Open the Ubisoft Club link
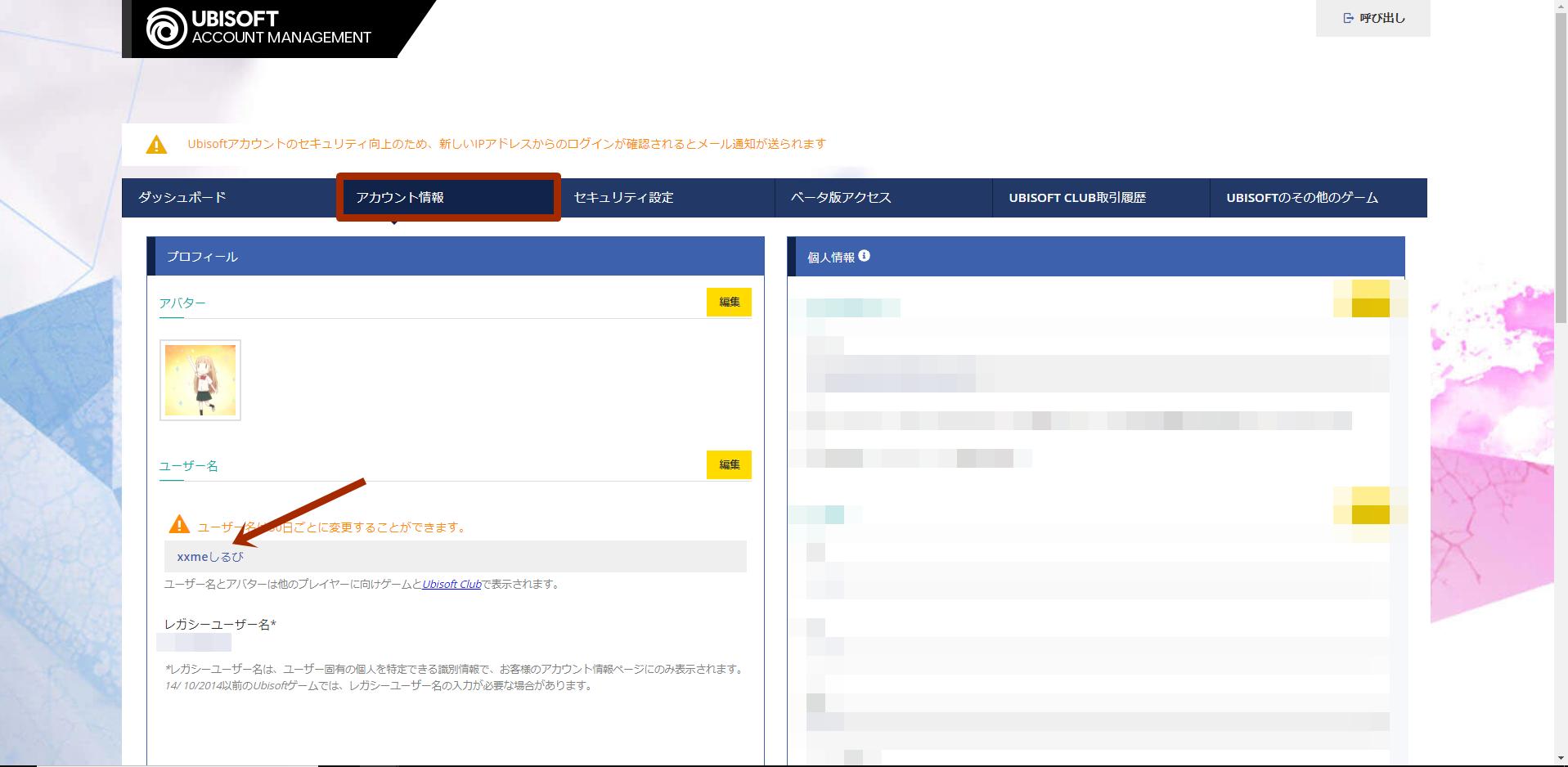Viewport: 1568px width, 767px height. pos(452,584)
